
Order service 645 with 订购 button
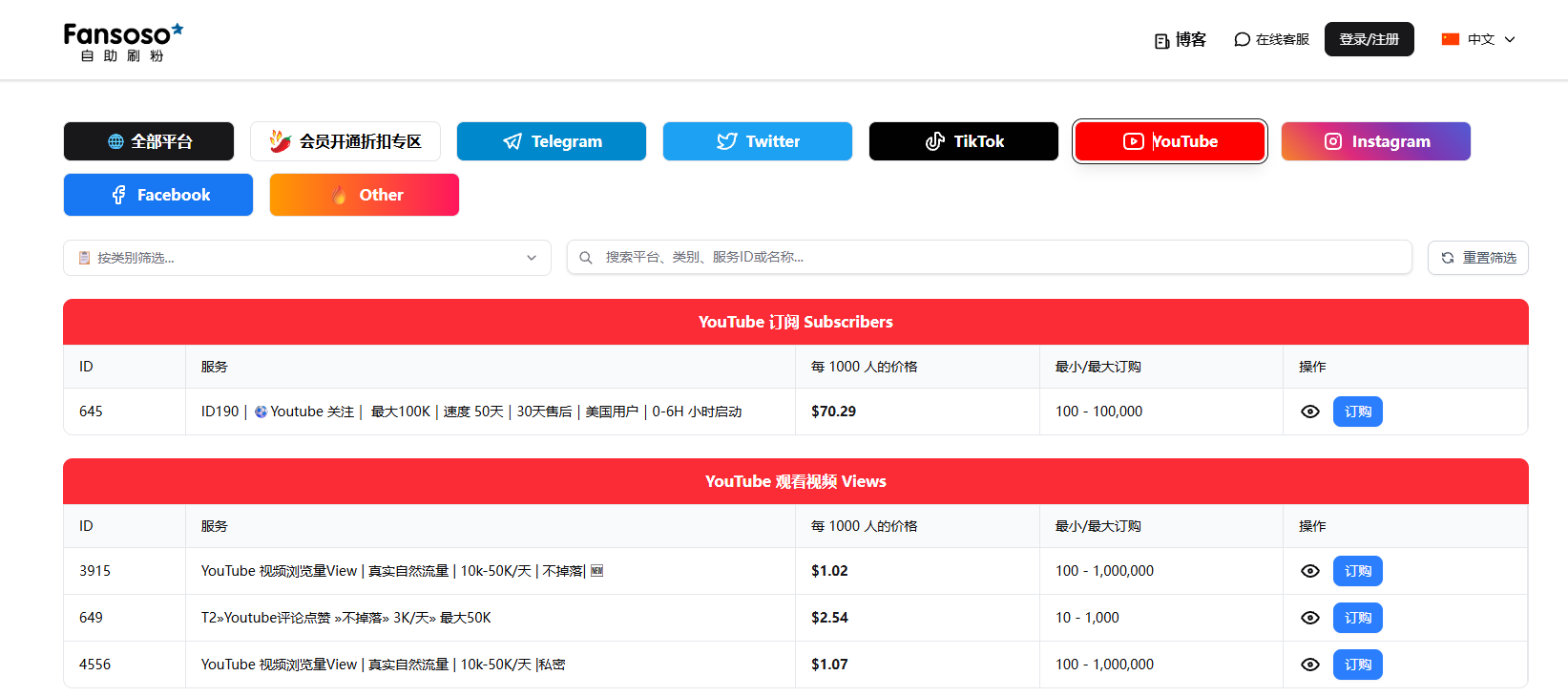click(x=1358, y=412)
